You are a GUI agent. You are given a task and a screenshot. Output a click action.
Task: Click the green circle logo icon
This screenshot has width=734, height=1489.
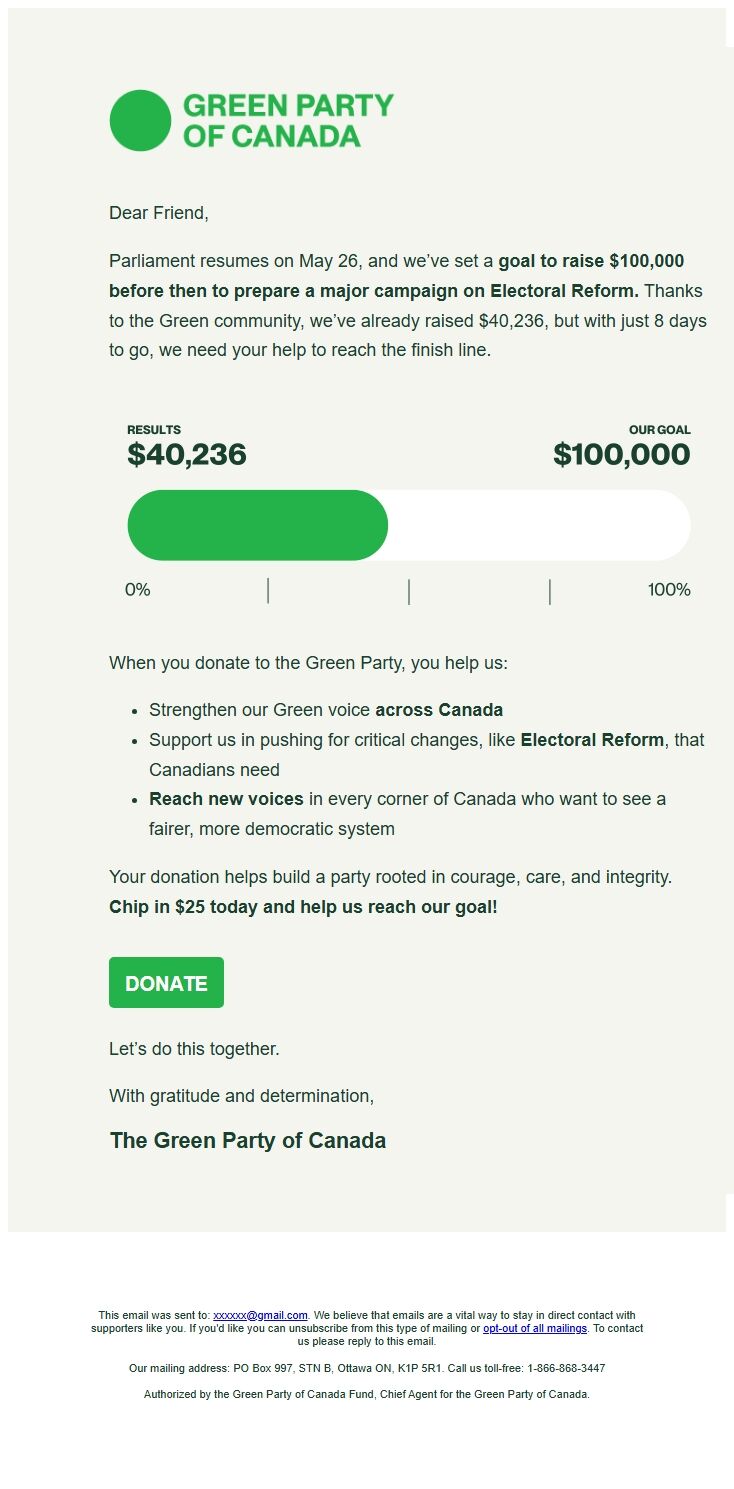pos(140,120)
